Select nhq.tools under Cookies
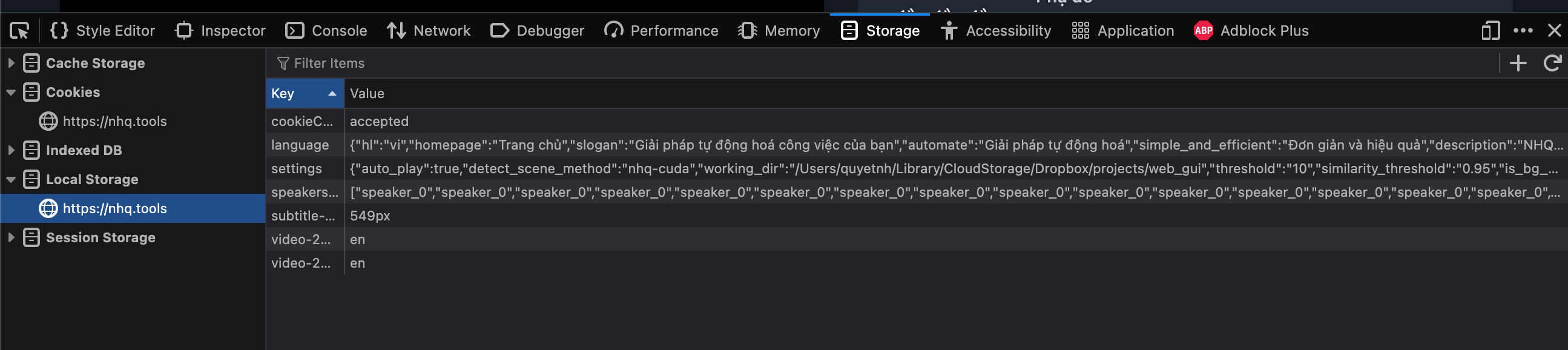The image size is (1568, 350). click(114, 121)
